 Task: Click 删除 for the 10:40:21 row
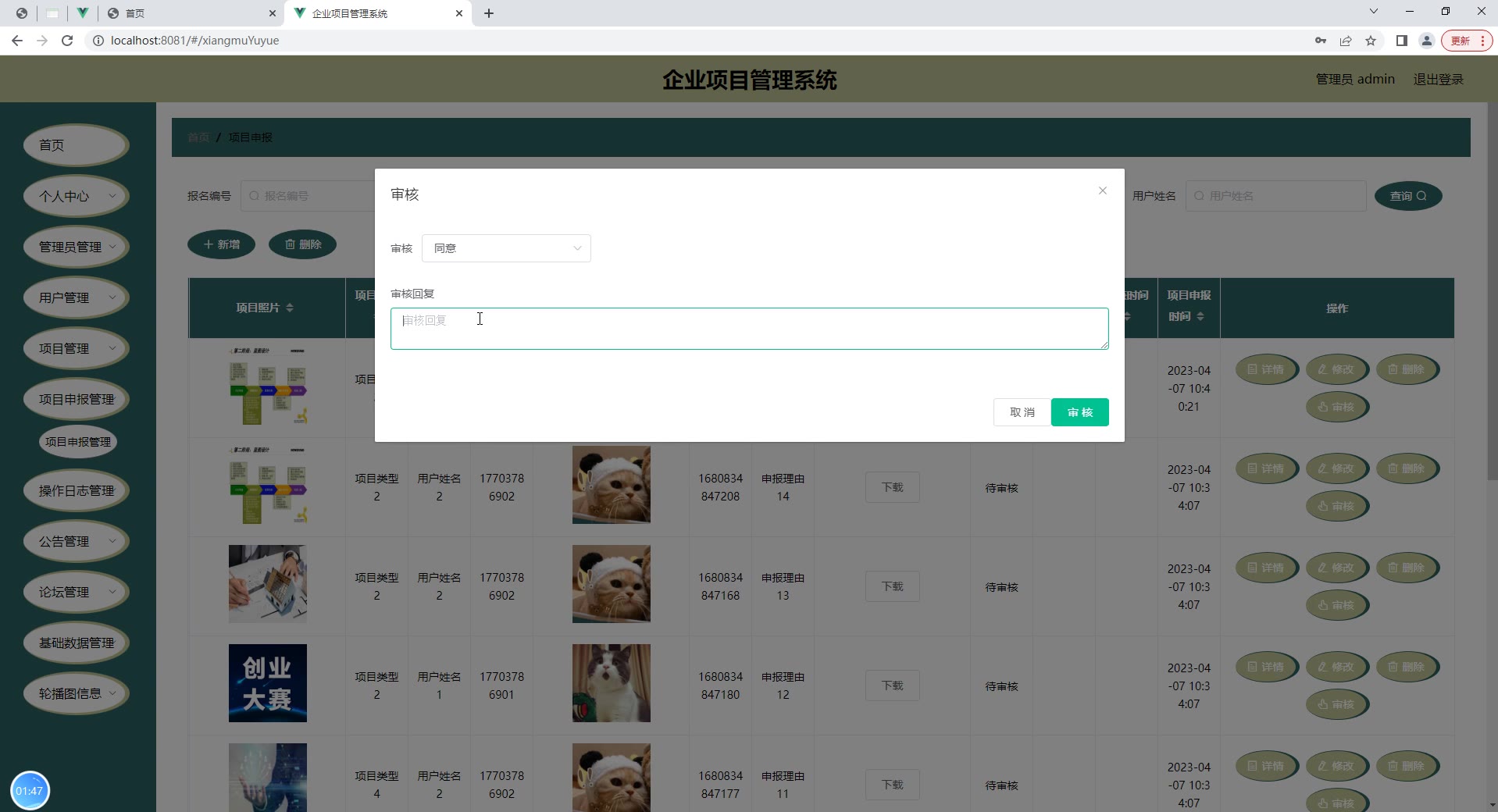coord(1407,369)
